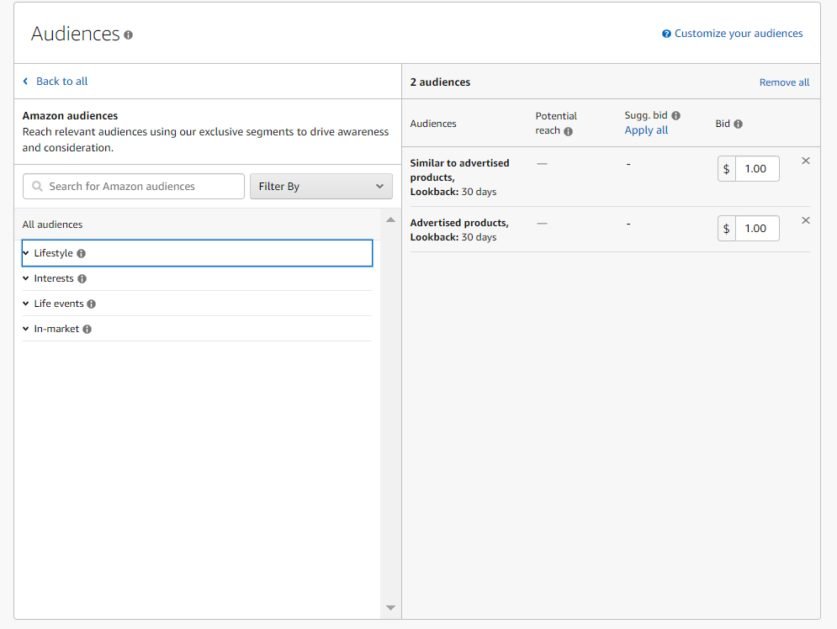Click Apply all suggested bids
Image resolution: width=837 pixels, height=629 pixels.
[646, 130]
